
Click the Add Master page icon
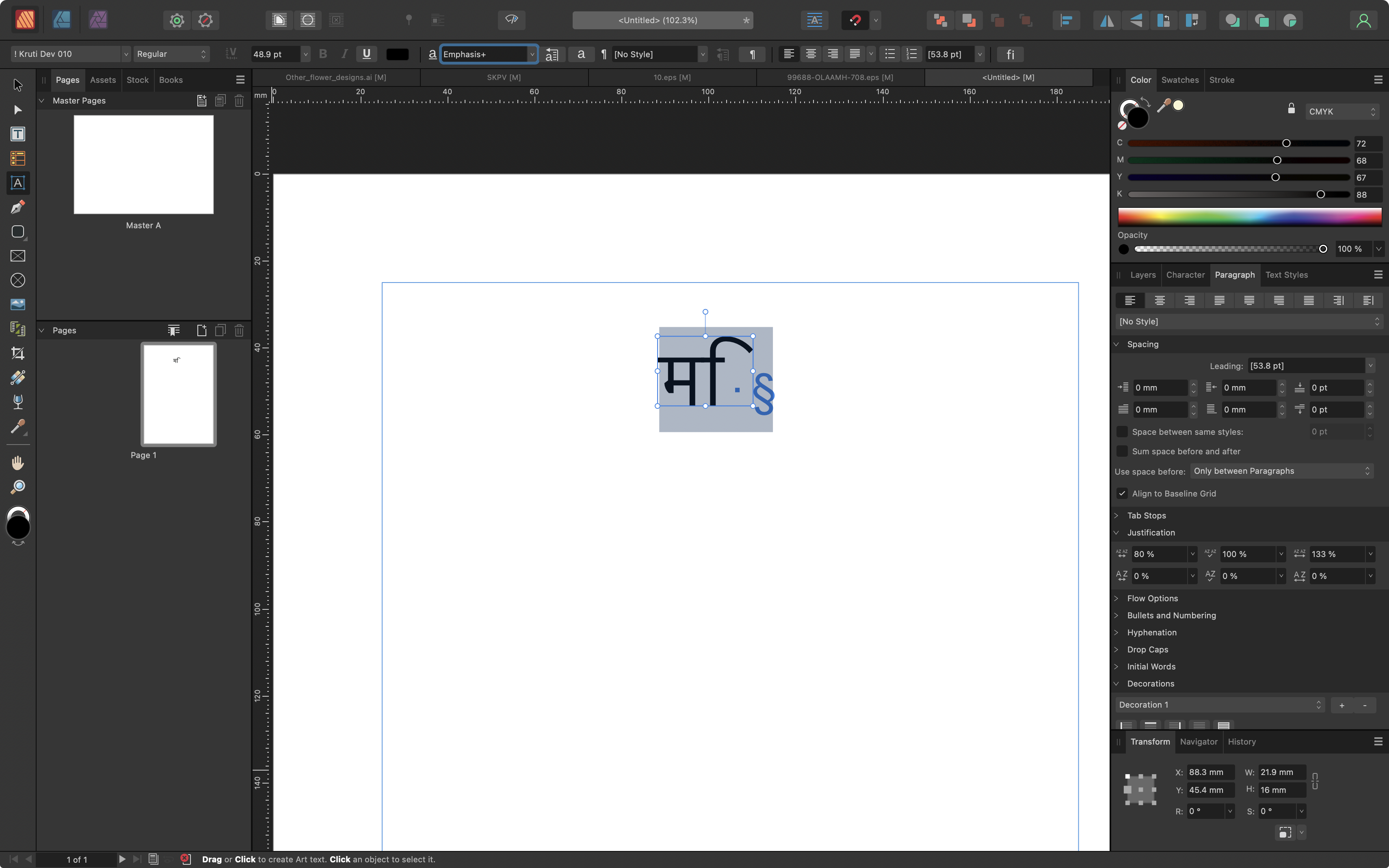tap(201, 101)
